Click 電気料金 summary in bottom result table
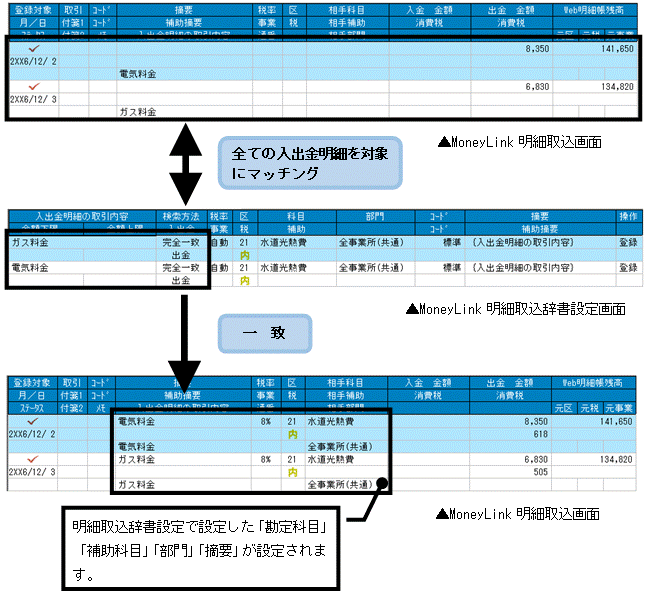Screen dimensions: 657x595 (136, 421)
